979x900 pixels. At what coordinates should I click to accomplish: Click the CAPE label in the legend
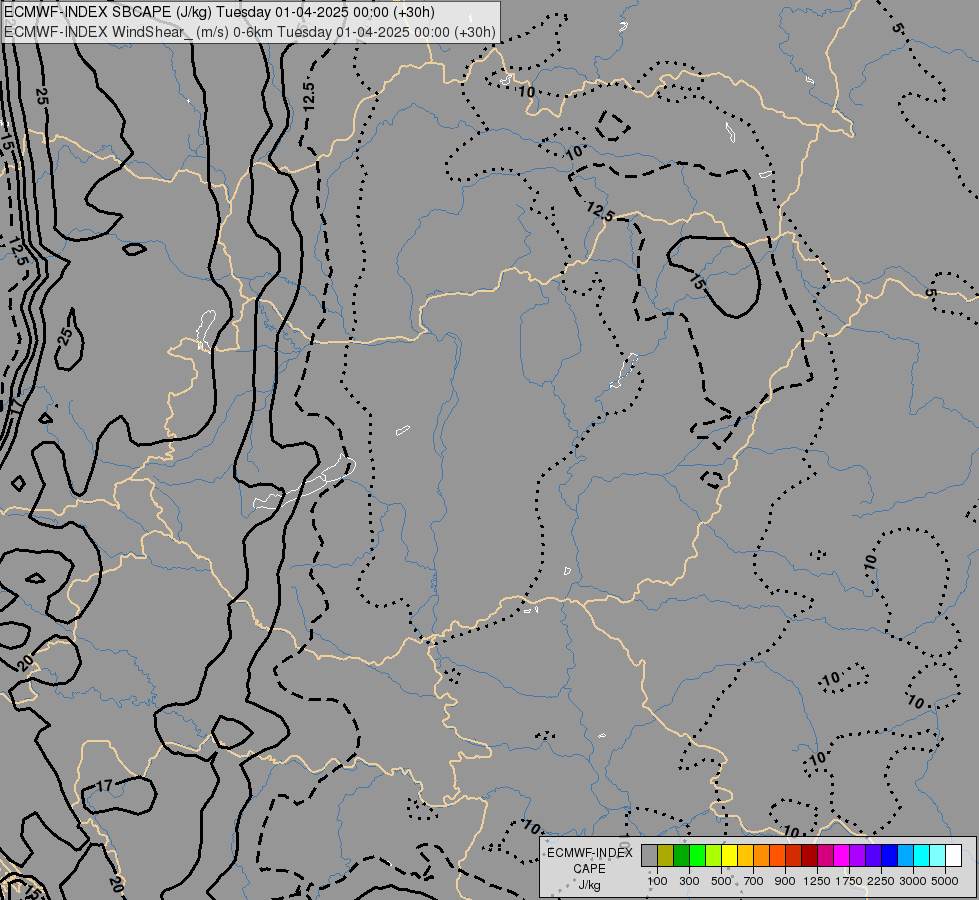589,869
